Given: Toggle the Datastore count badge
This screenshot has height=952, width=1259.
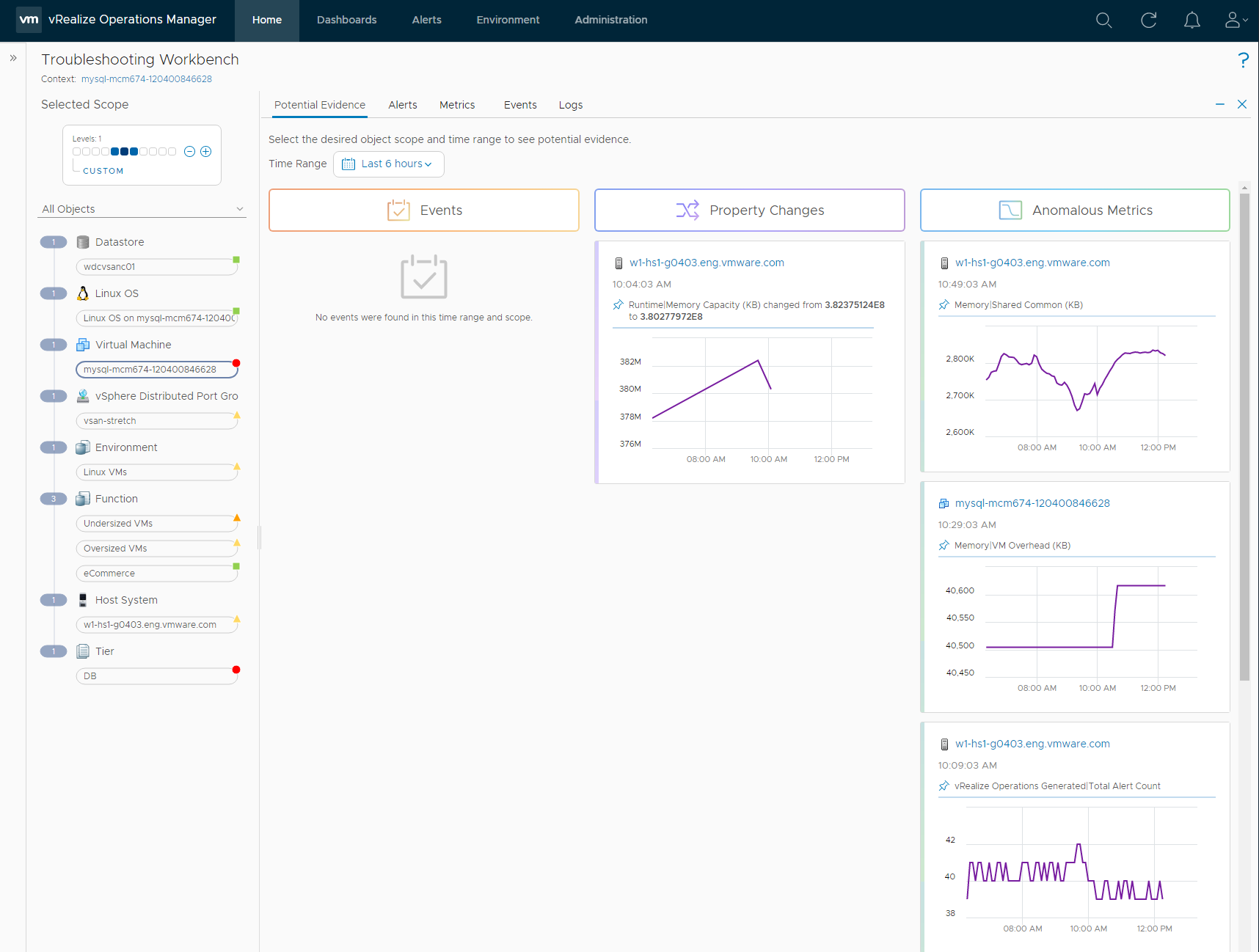Looking at the screenshot, I should 54,242.
